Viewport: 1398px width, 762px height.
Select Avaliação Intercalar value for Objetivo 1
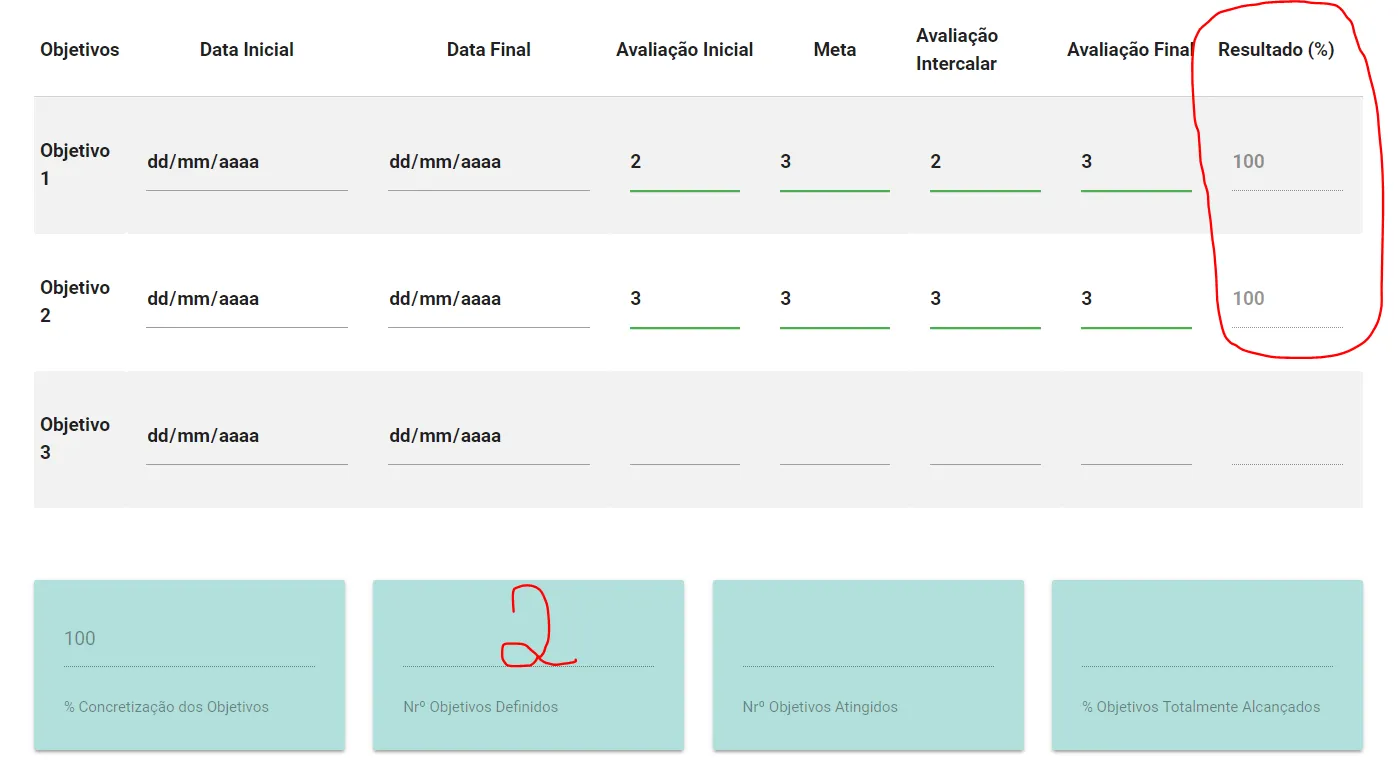pos(984,162)
